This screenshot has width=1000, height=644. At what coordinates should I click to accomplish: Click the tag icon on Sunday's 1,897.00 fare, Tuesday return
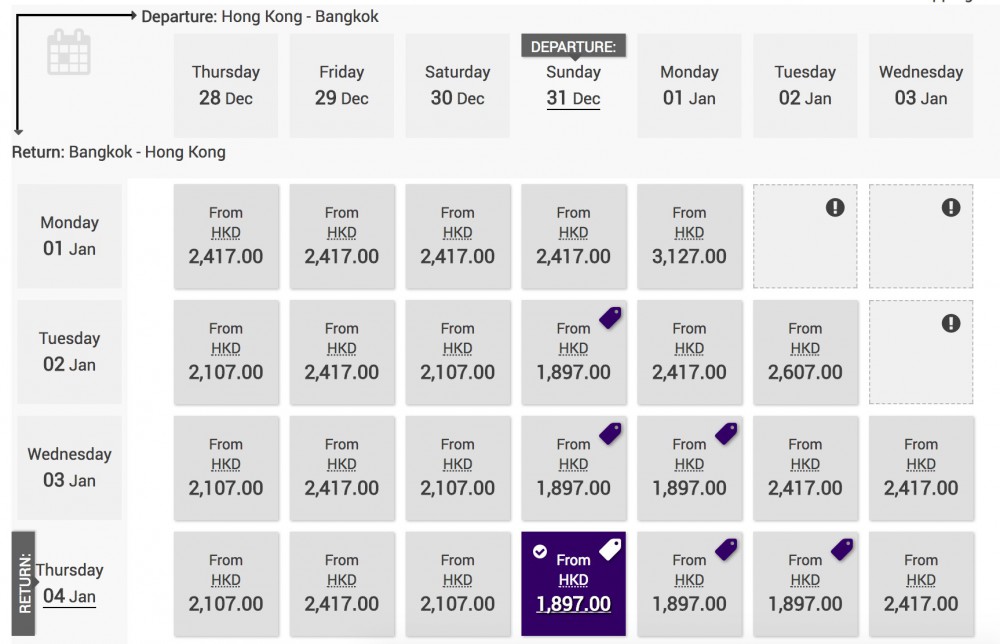click(x=608, y=315)
